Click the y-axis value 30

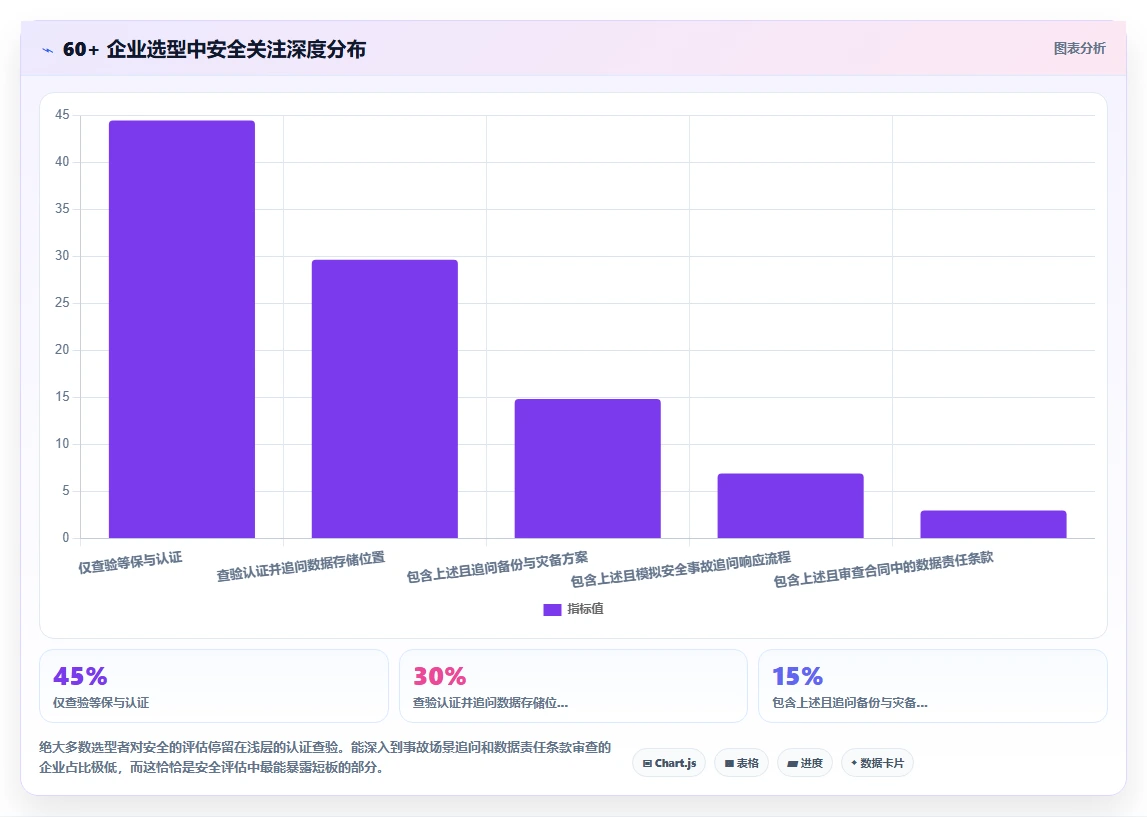tap(62, 256)
